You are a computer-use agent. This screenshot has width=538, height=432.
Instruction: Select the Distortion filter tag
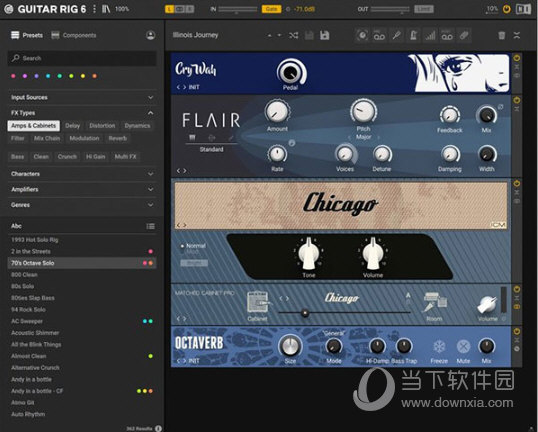point(102,126)
